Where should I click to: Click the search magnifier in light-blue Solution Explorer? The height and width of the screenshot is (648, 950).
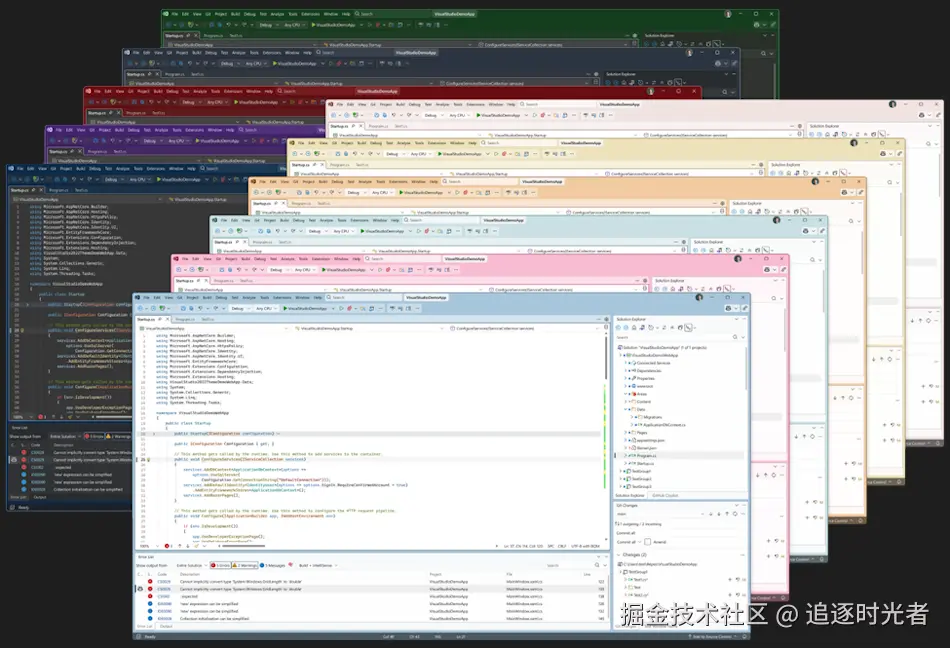735,337
